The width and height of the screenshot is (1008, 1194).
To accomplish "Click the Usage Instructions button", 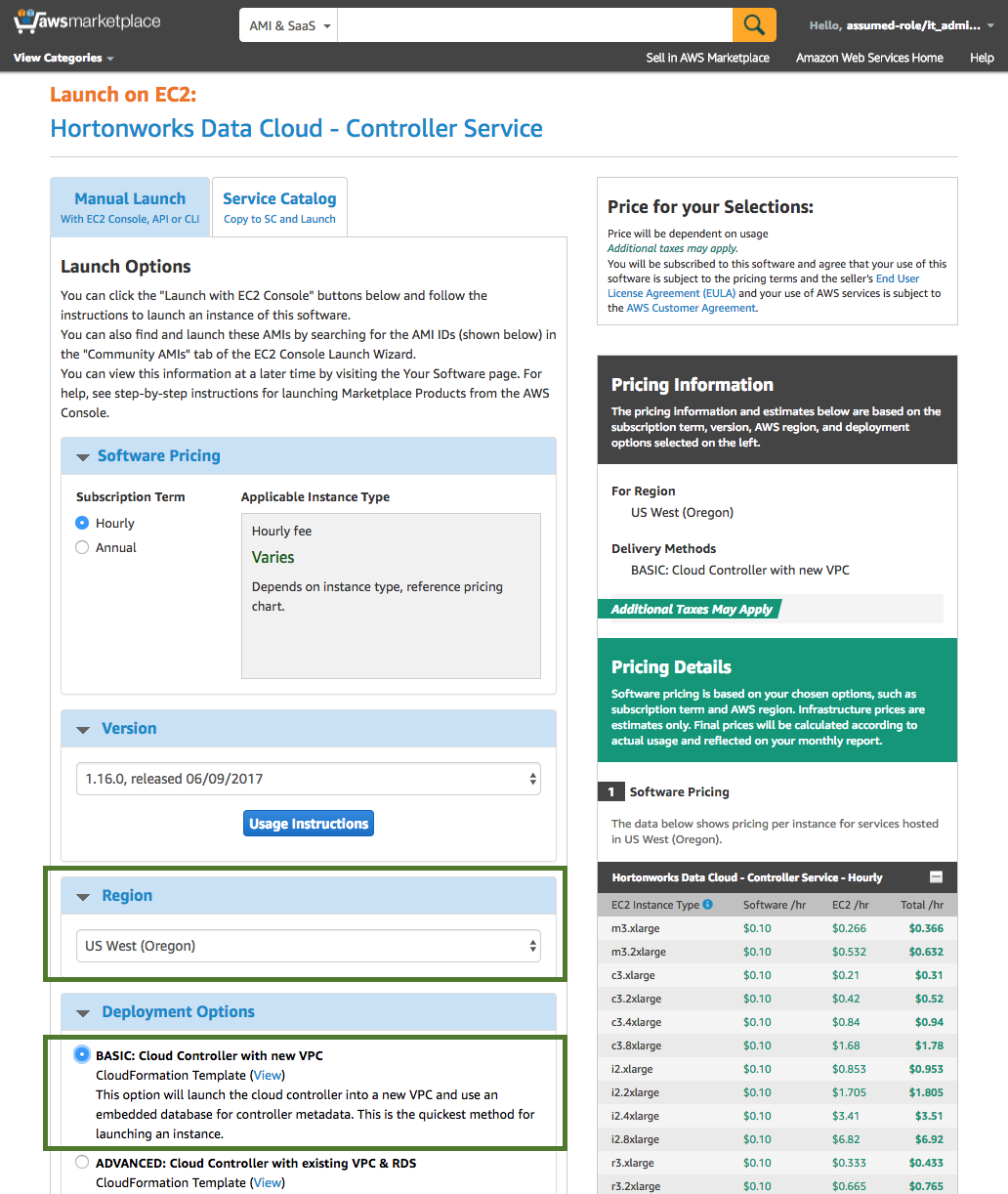I will (x=308, y=823).
